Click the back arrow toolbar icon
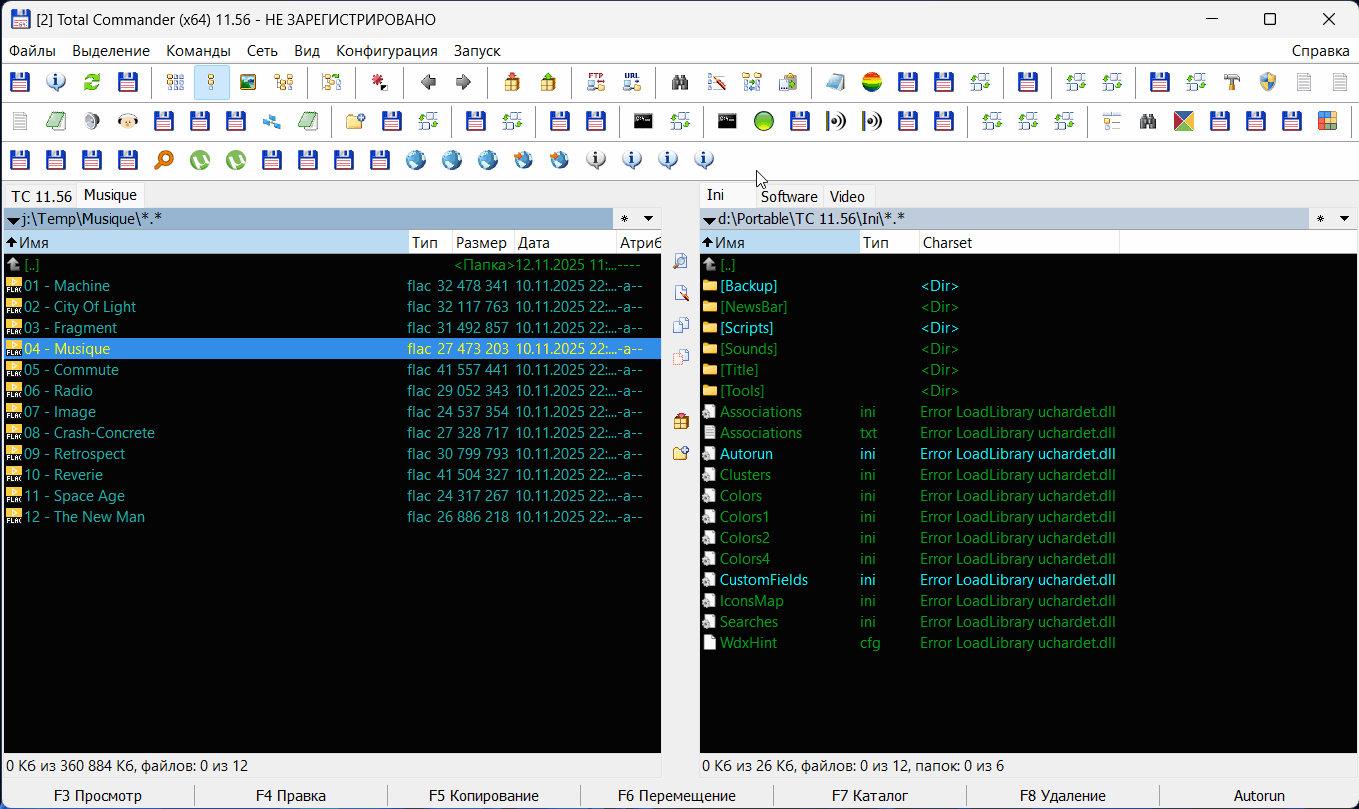1359x809 pixels. (428, 82)
